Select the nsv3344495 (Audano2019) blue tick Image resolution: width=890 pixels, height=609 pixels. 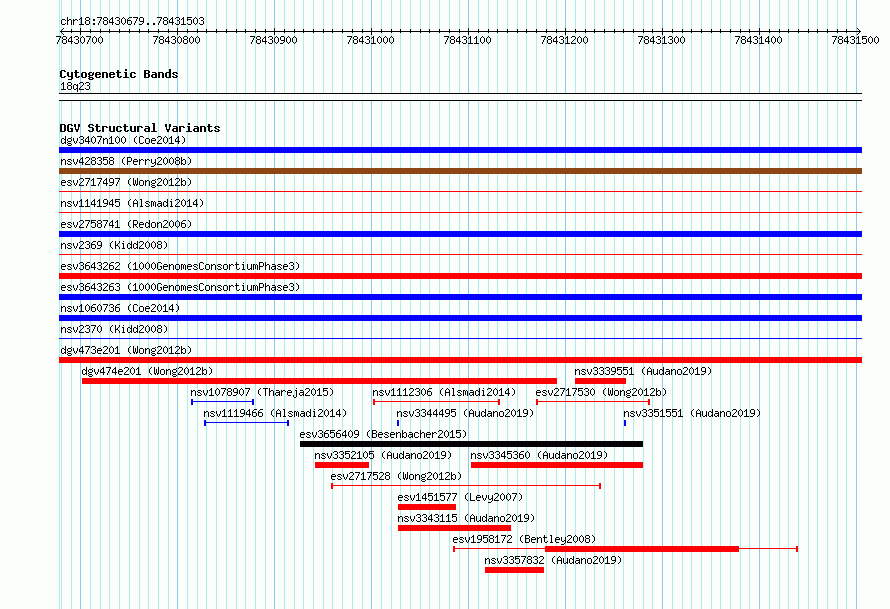[398, 423]
